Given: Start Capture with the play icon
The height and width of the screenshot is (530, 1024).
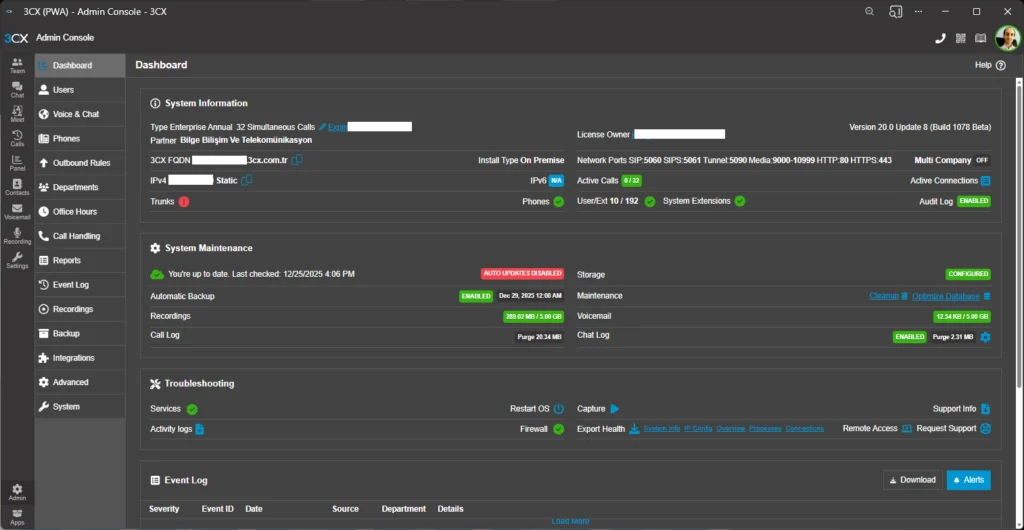Looking at the screenshot, I should pyautogui.click(x=615, y=409).
